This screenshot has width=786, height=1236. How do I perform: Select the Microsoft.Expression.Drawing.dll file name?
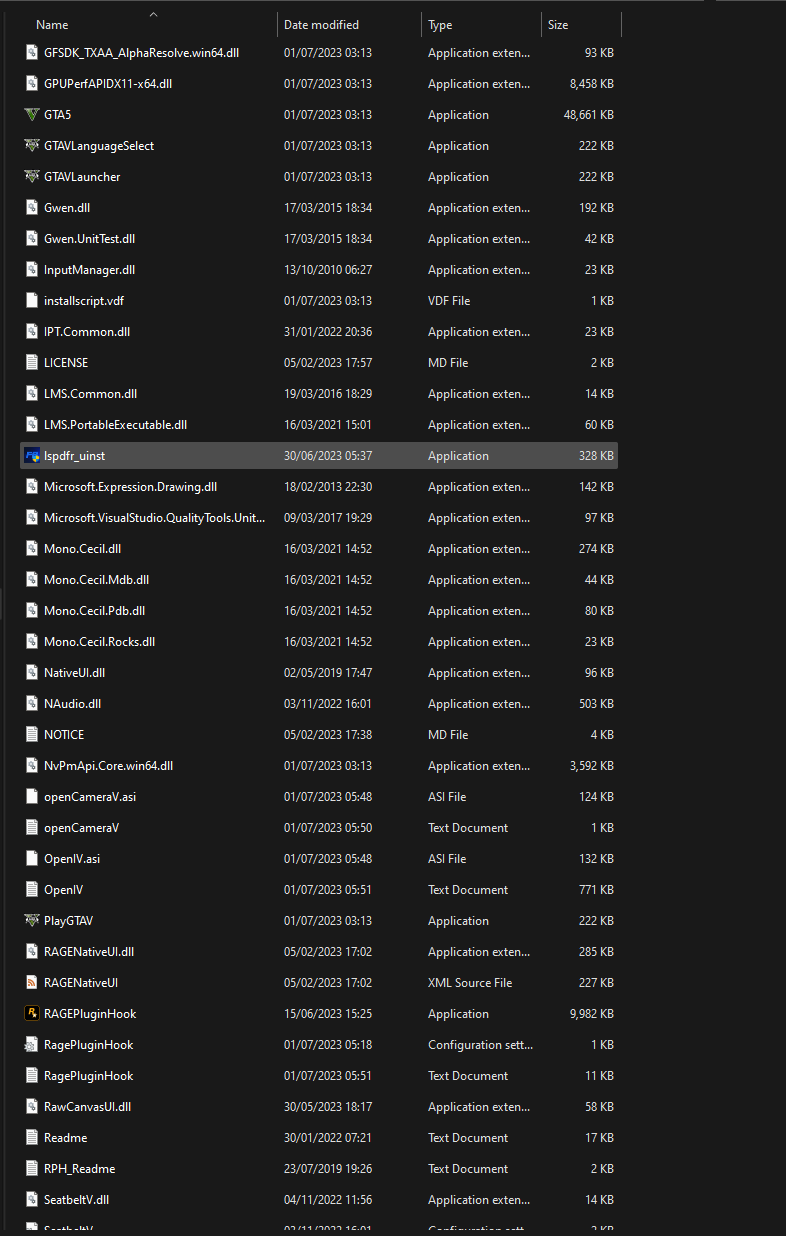point(131,487)
